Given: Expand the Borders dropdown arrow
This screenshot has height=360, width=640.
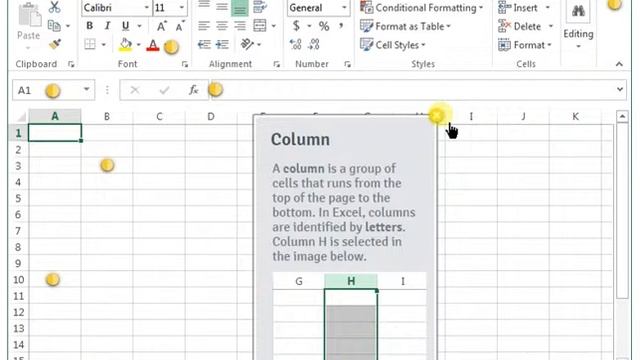Looking at the screenshot, I should pos(104,44).
